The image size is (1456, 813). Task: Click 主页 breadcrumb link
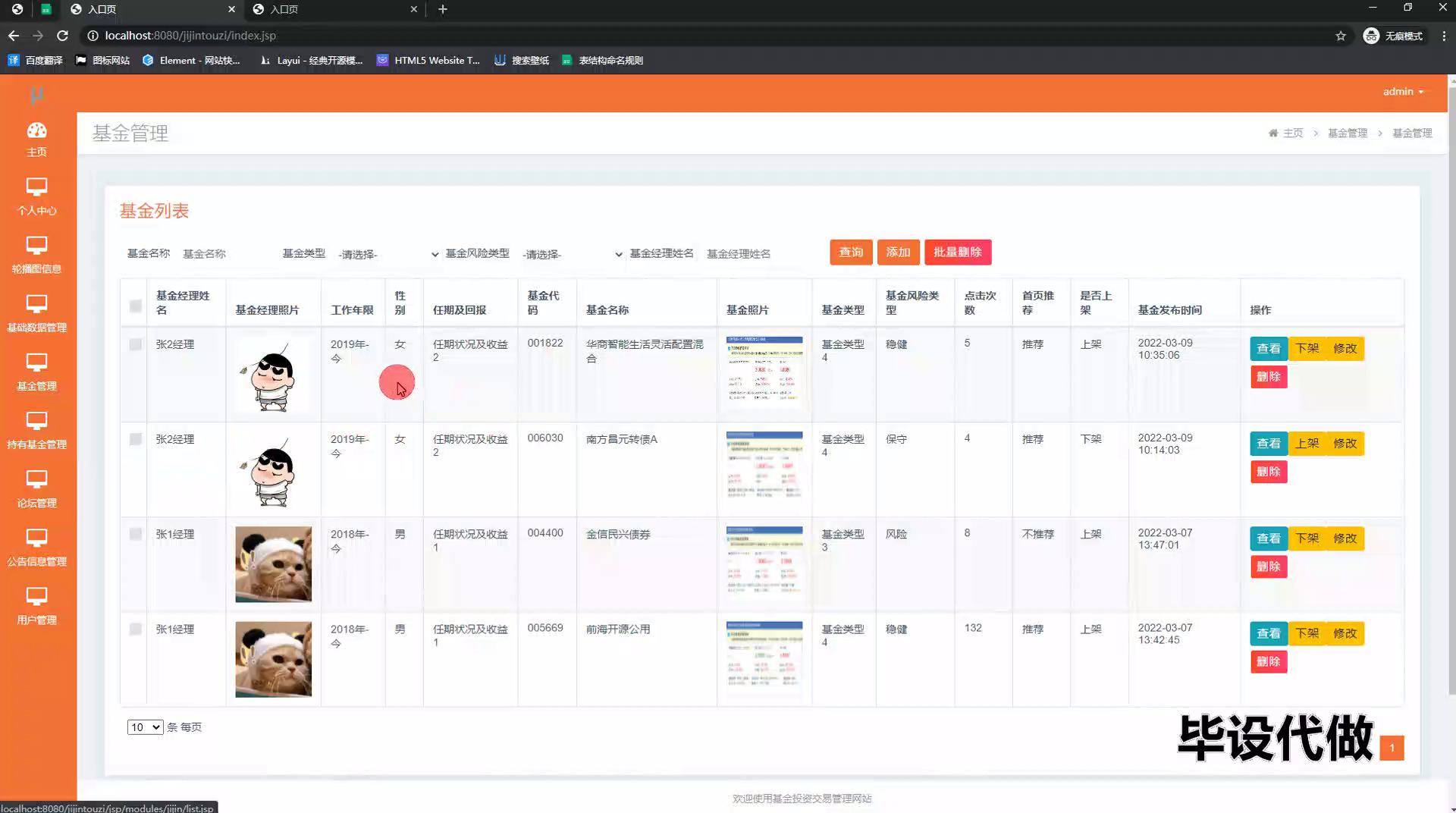[1293, 133]
